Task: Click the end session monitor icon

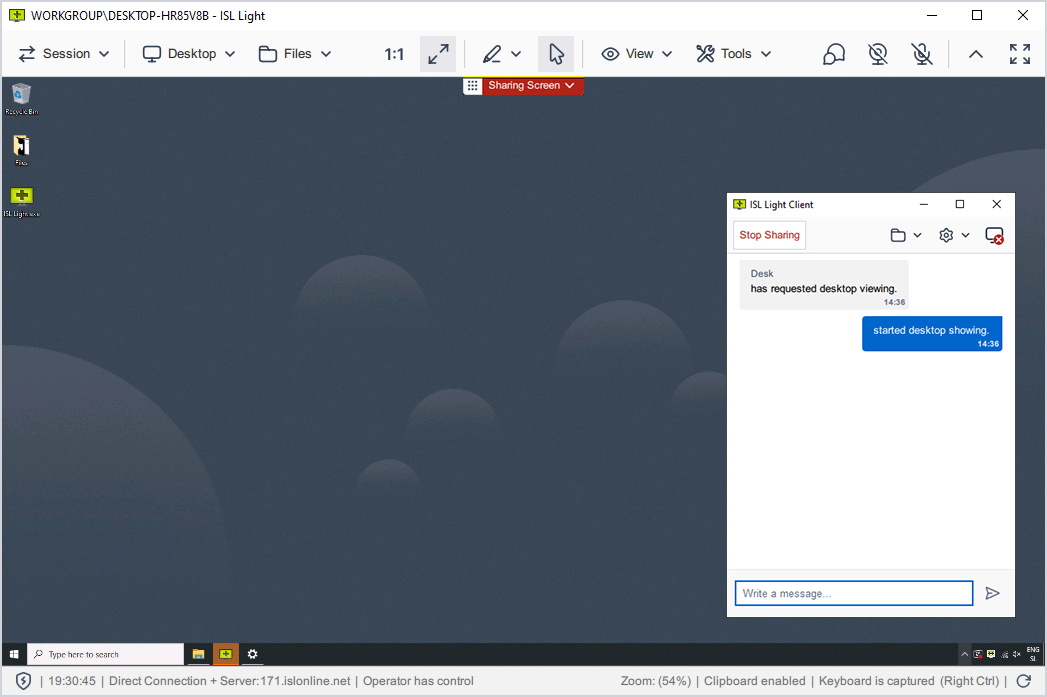Action: click(x=994, y=235)
